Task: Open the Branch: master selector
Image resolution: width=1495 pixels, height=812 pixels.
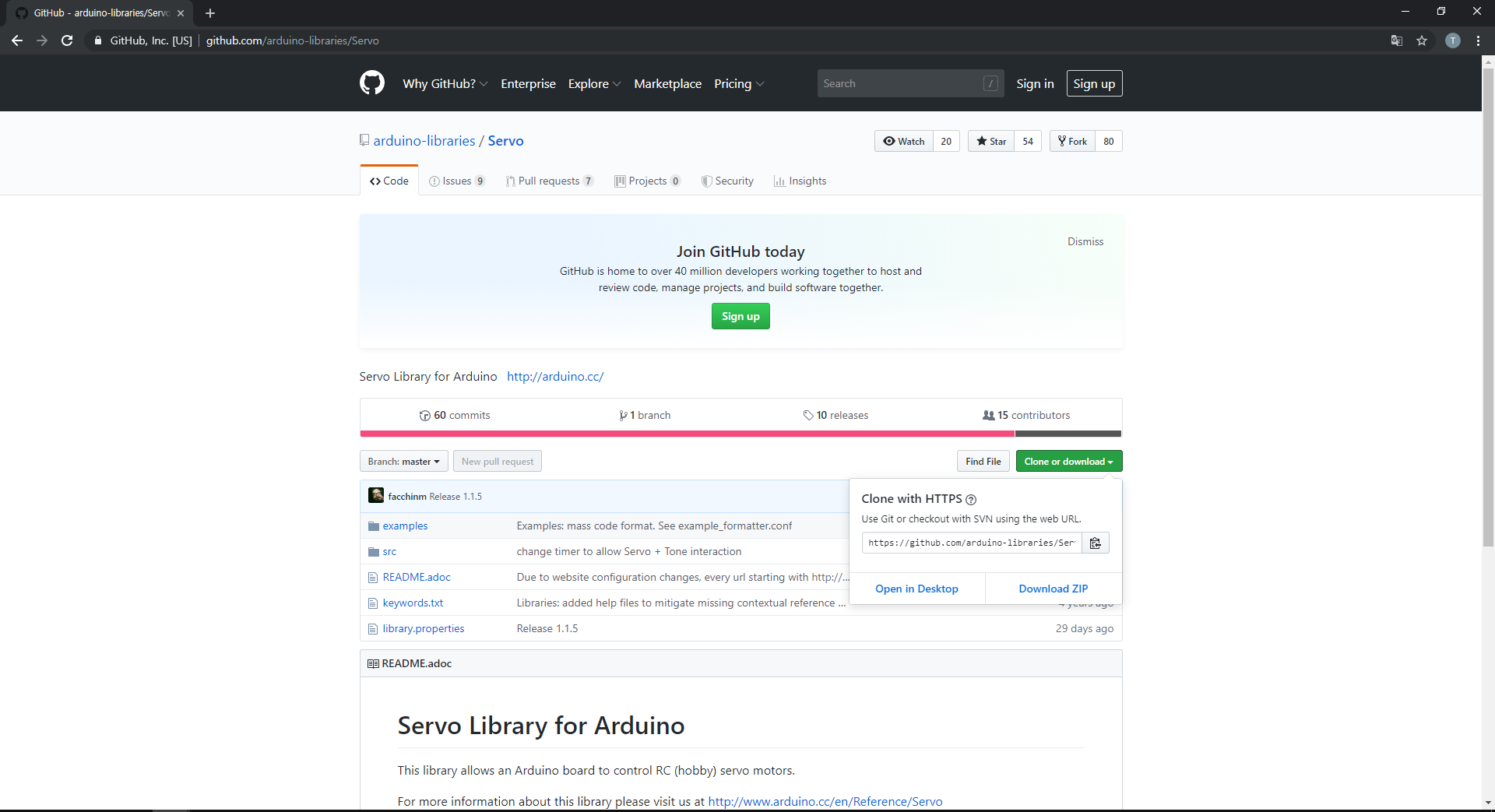Action: tap(403, 461)
